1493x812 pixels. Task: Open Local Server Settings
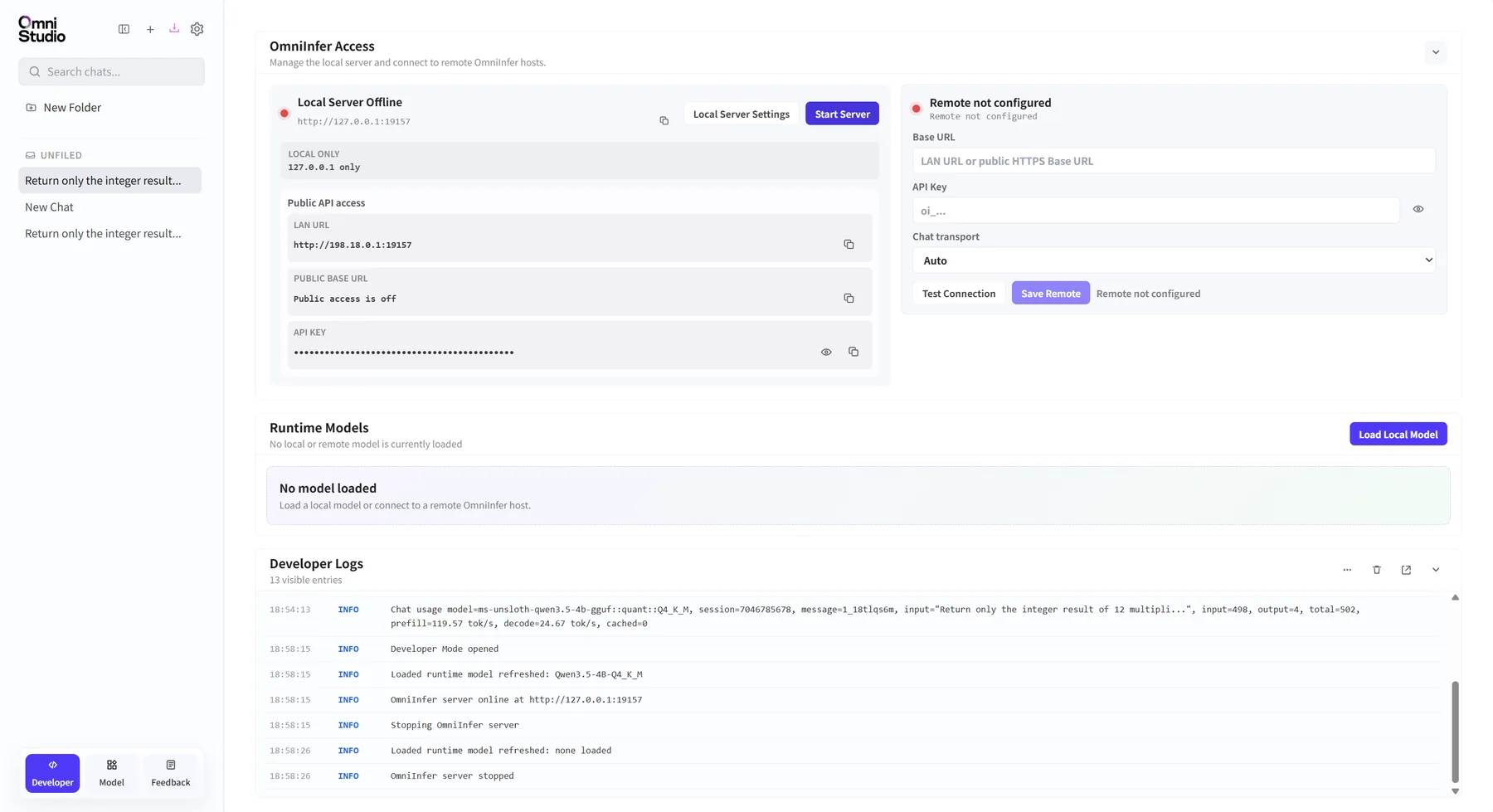coord(742,114)
